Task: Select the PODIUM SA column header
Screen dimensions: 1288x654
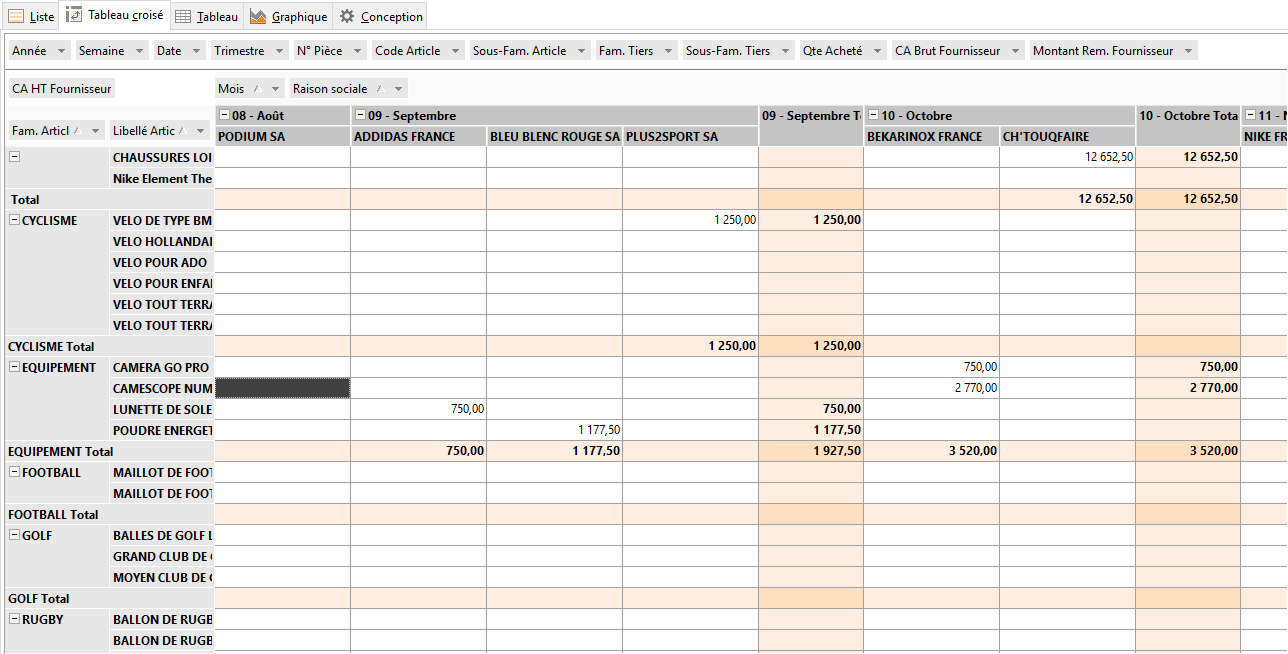Action: (x=283, y=137)
